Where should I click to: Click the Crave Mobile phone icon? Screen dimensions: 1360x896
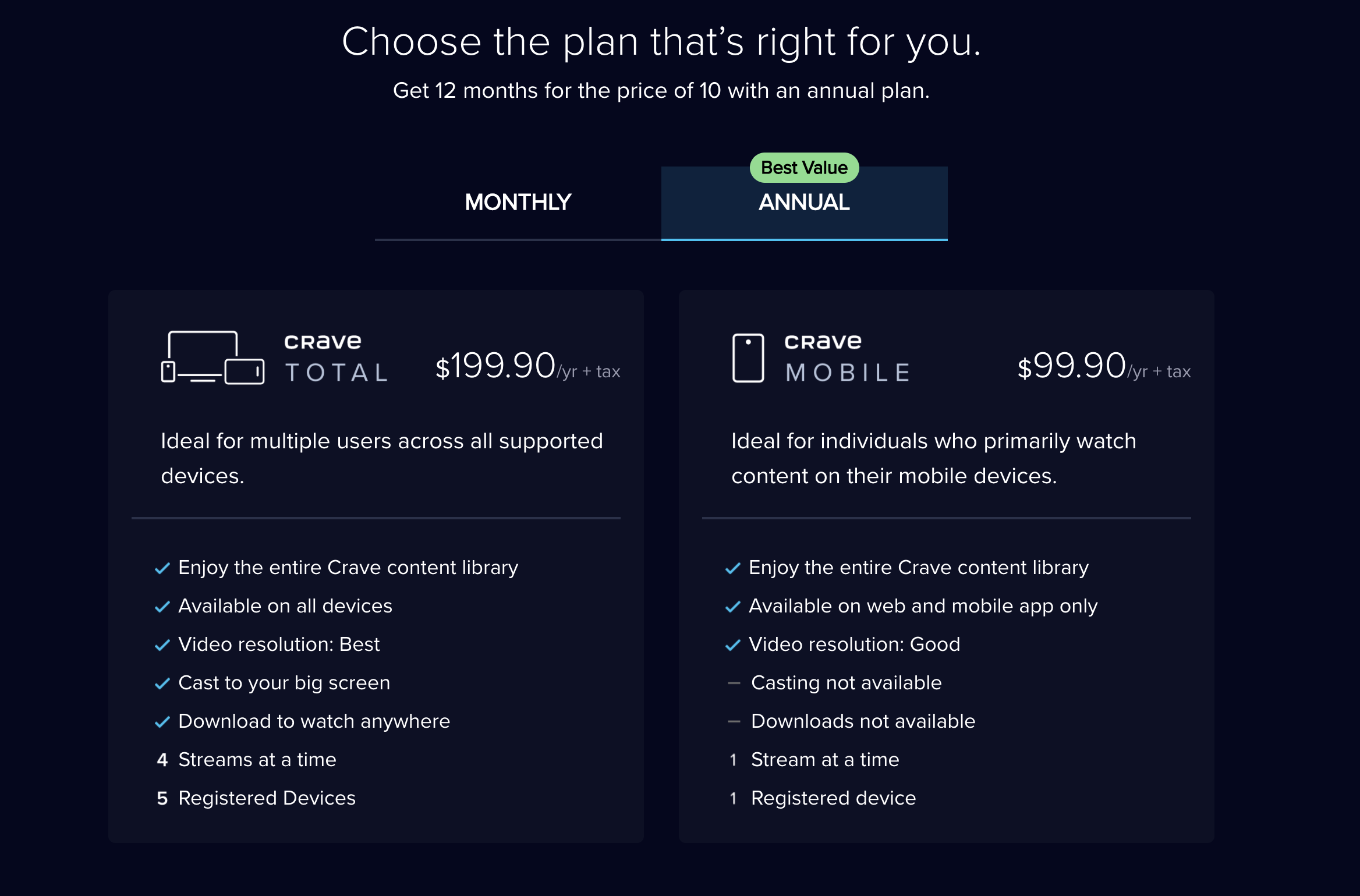click(748, 357)
